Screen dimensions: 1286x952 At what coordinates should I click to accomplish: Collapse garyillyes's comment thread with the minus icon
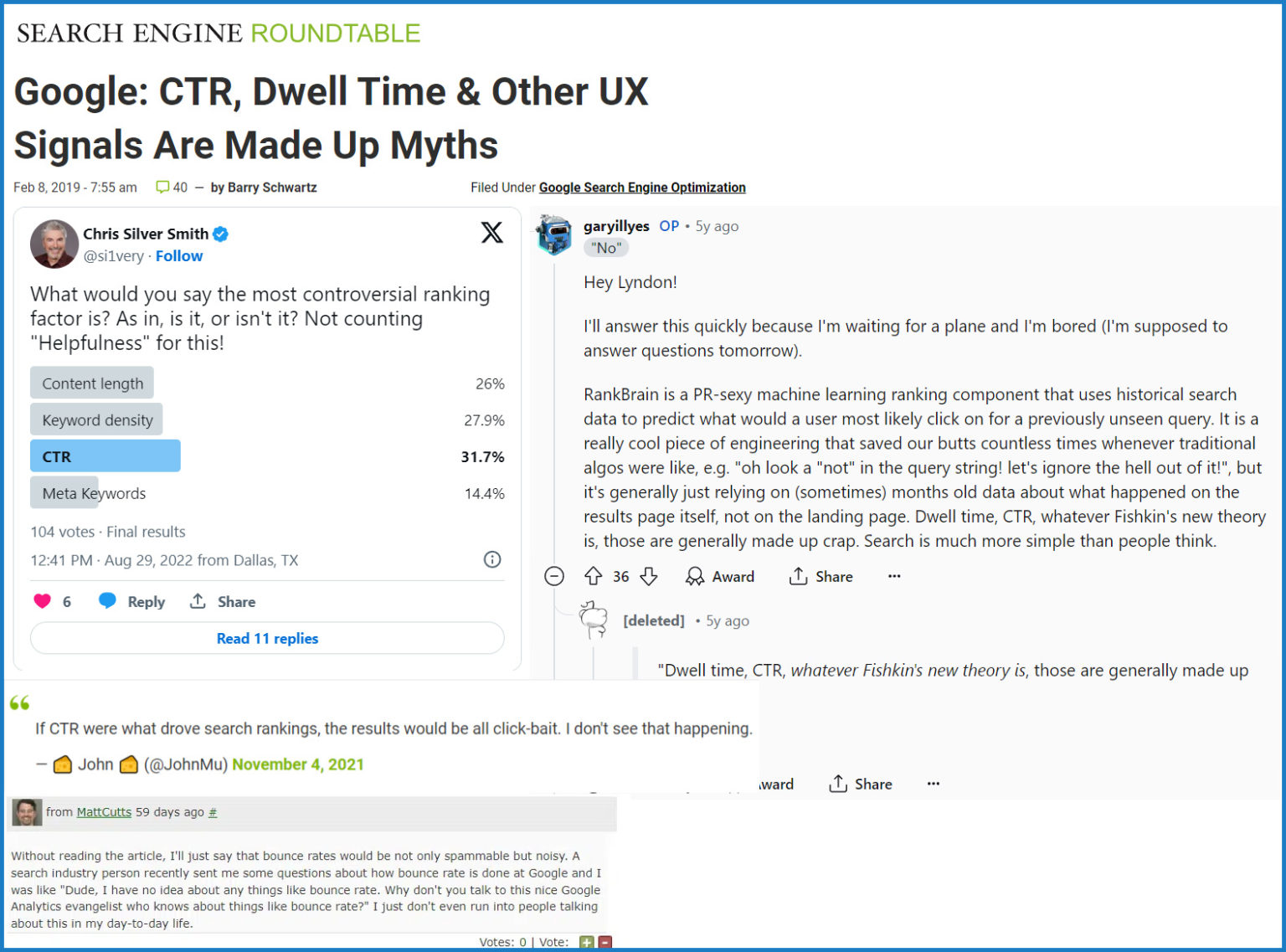click(553, 576)
